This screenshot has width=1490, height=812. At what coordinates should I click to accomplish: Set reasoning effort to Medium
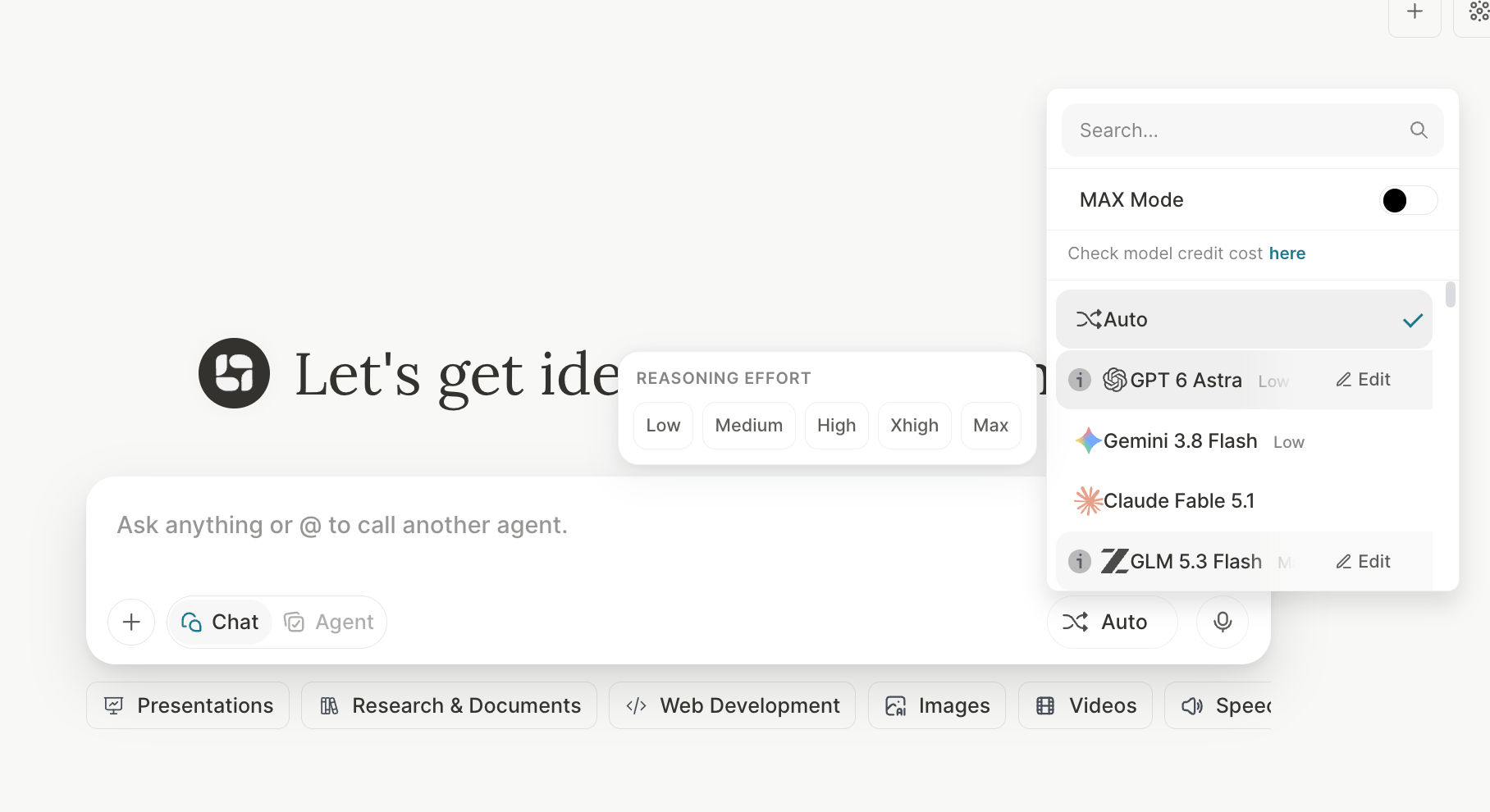[x=749, y=425]
